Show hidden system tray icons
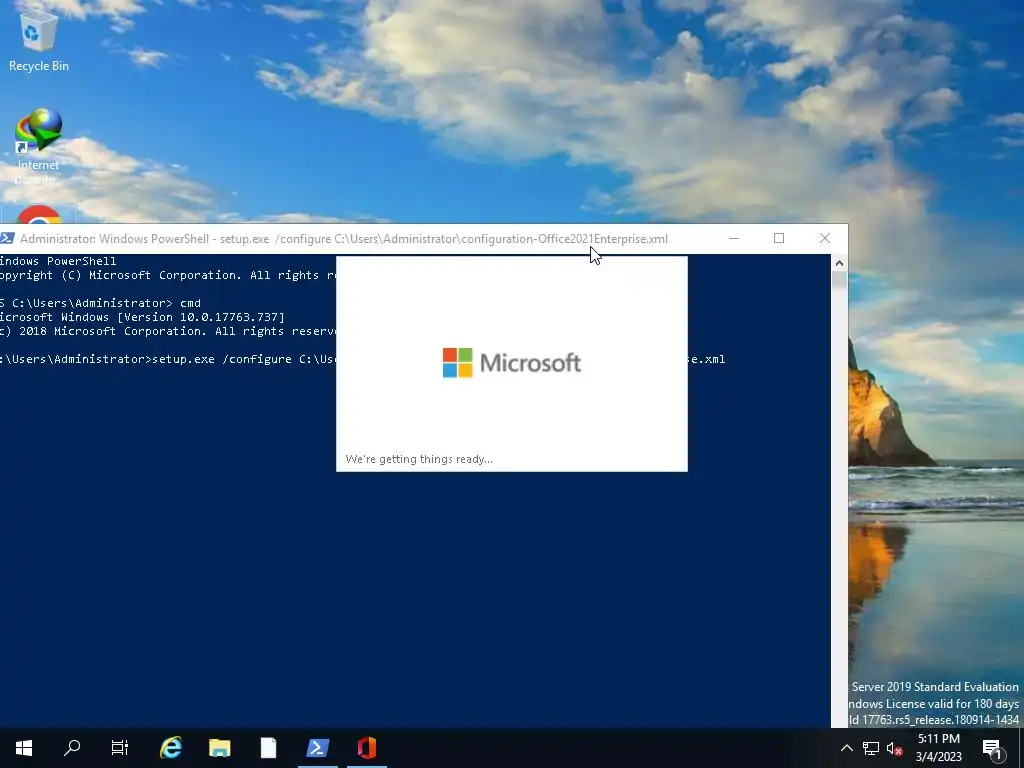 click(846, 748)
